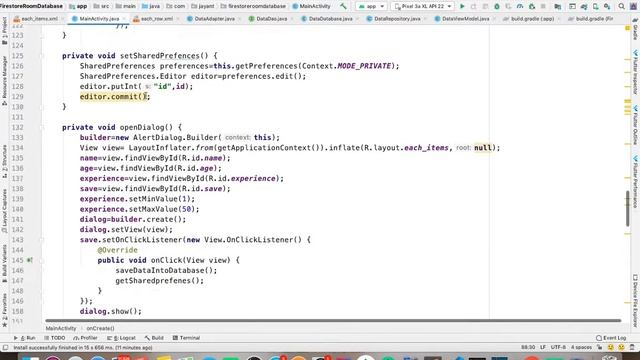Switch to the DataRepository.java tab

[x=396, y=19]
